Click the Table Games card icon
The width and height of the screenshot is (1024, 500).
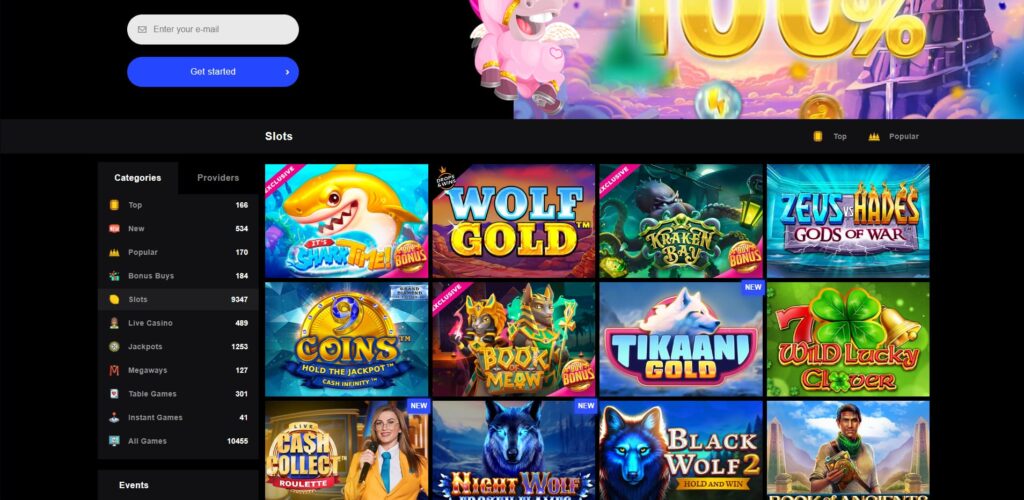114,394
